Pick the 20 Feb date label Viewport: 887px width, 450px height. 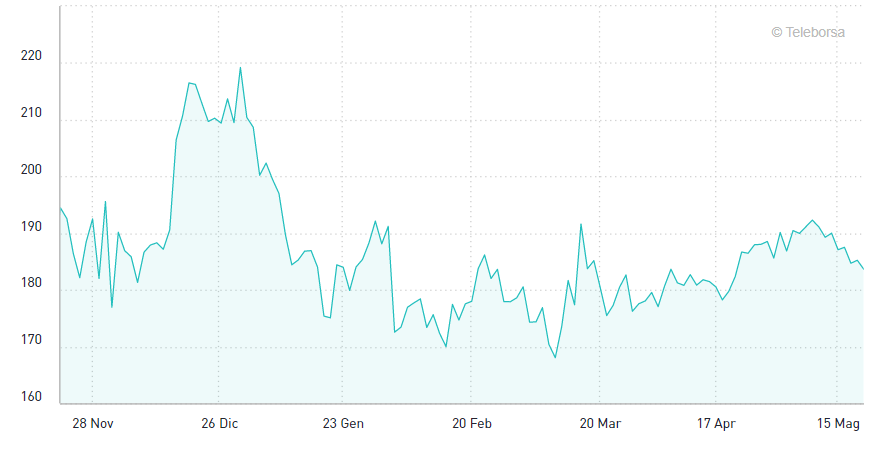(x=472, y=424)
